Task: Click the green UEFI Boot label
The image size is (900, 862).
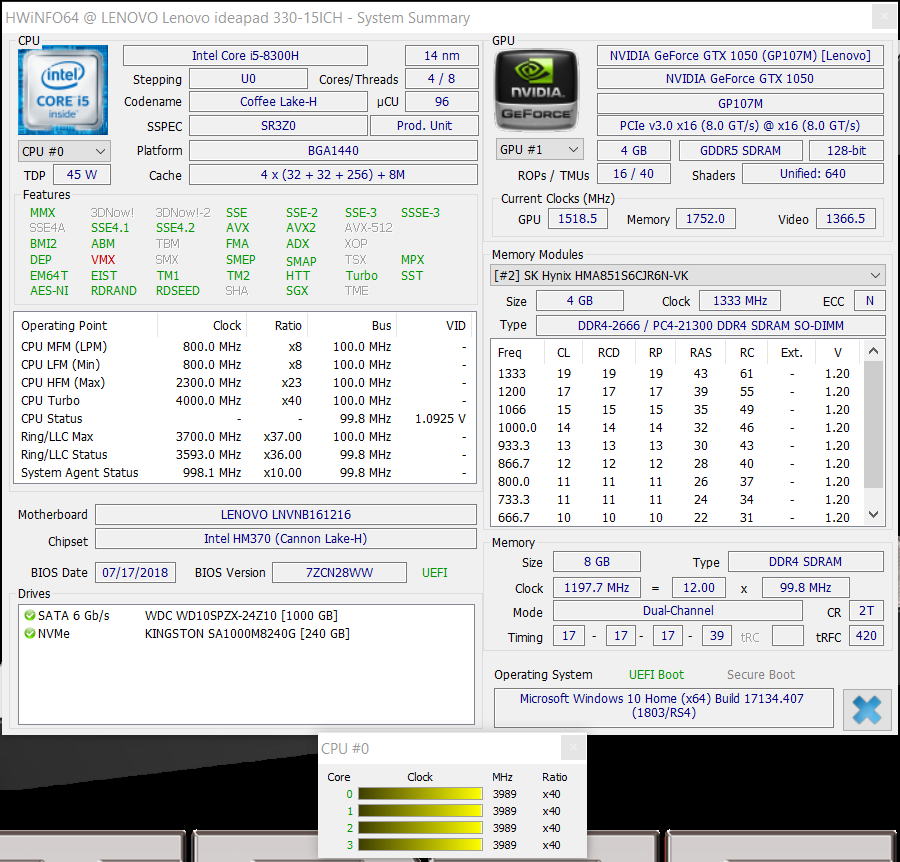Action: [656, 675]
